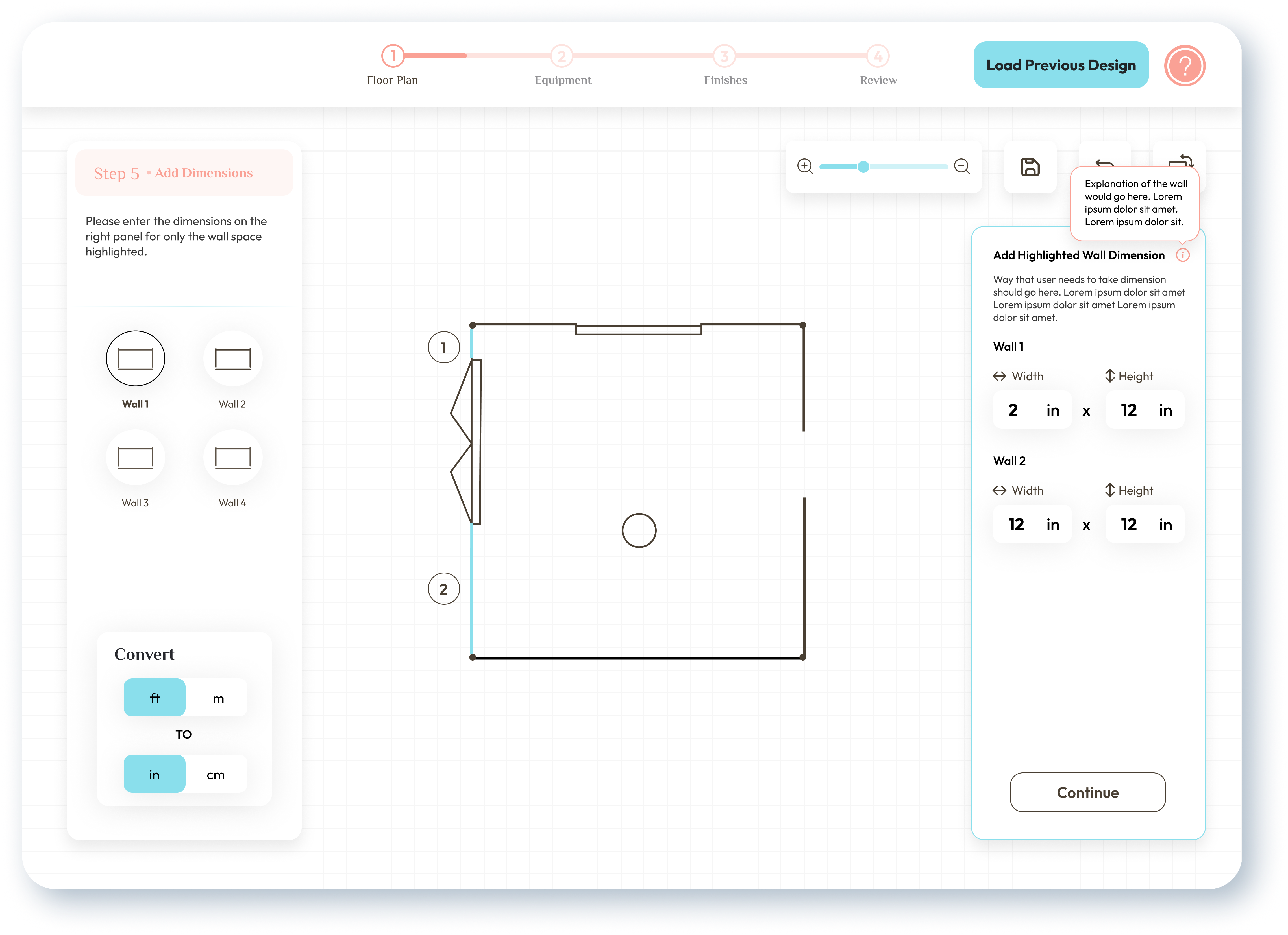1288x935 pixels.
Task: Click wall marker 2 on floor plan
Action: point(443,589)
